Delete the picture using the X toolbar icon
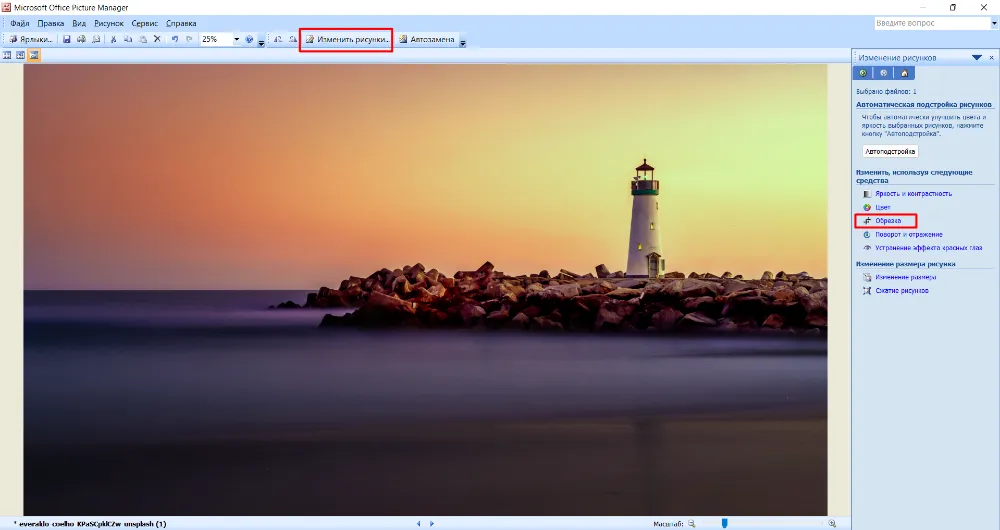Viewport: 1000px width, 530px height. click(157, 39)
